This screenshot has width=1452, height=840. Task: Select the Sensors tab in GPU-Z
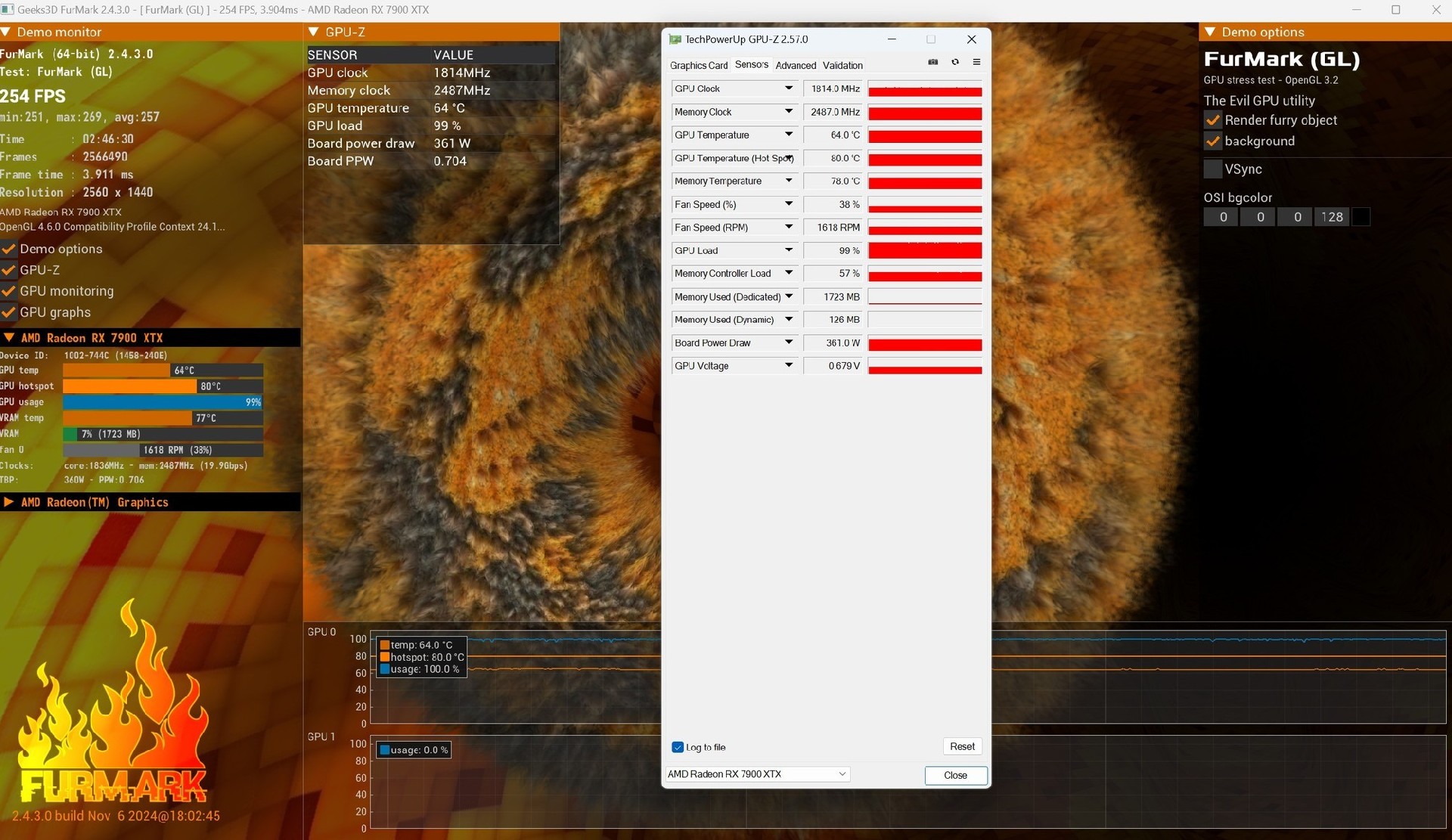pyautogui.click(x=752, y=65)
